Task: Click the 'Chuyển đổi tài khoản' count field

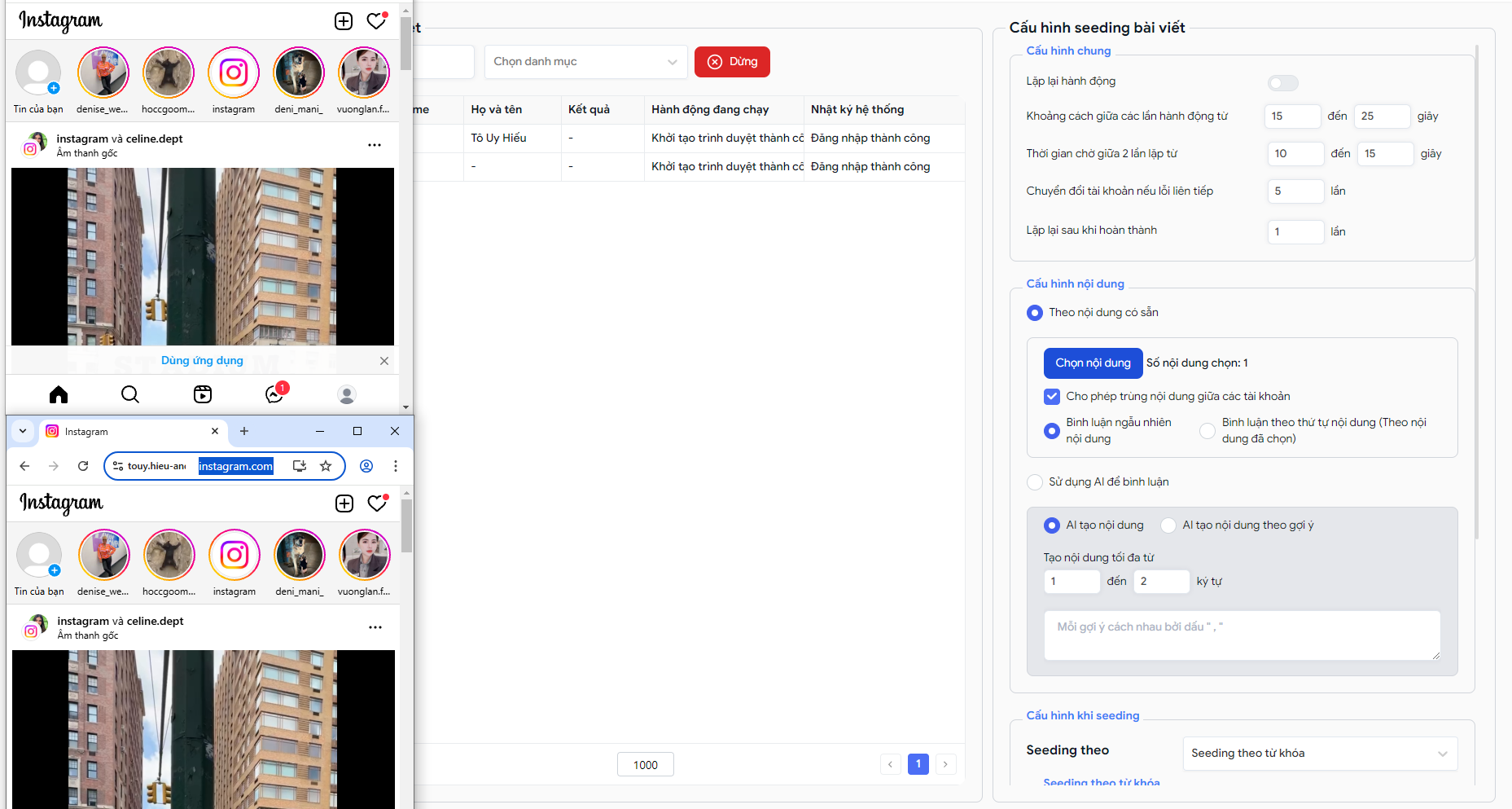Action: tap(1295, 191)
